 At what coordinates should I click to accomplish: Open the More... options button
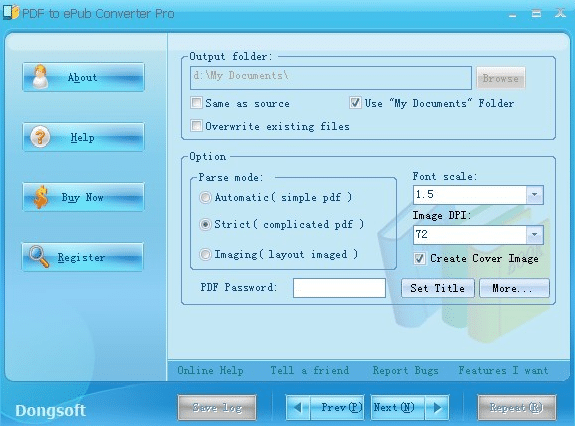point(514,288)
